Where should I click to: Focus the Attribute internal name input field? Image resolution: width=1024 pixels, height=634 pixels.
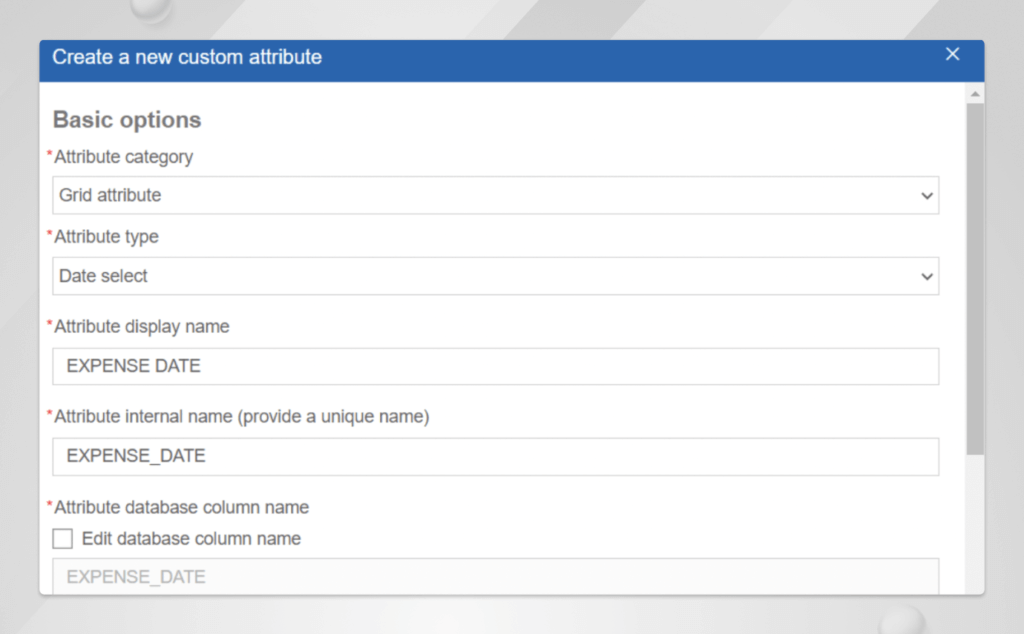pos(495,457)
